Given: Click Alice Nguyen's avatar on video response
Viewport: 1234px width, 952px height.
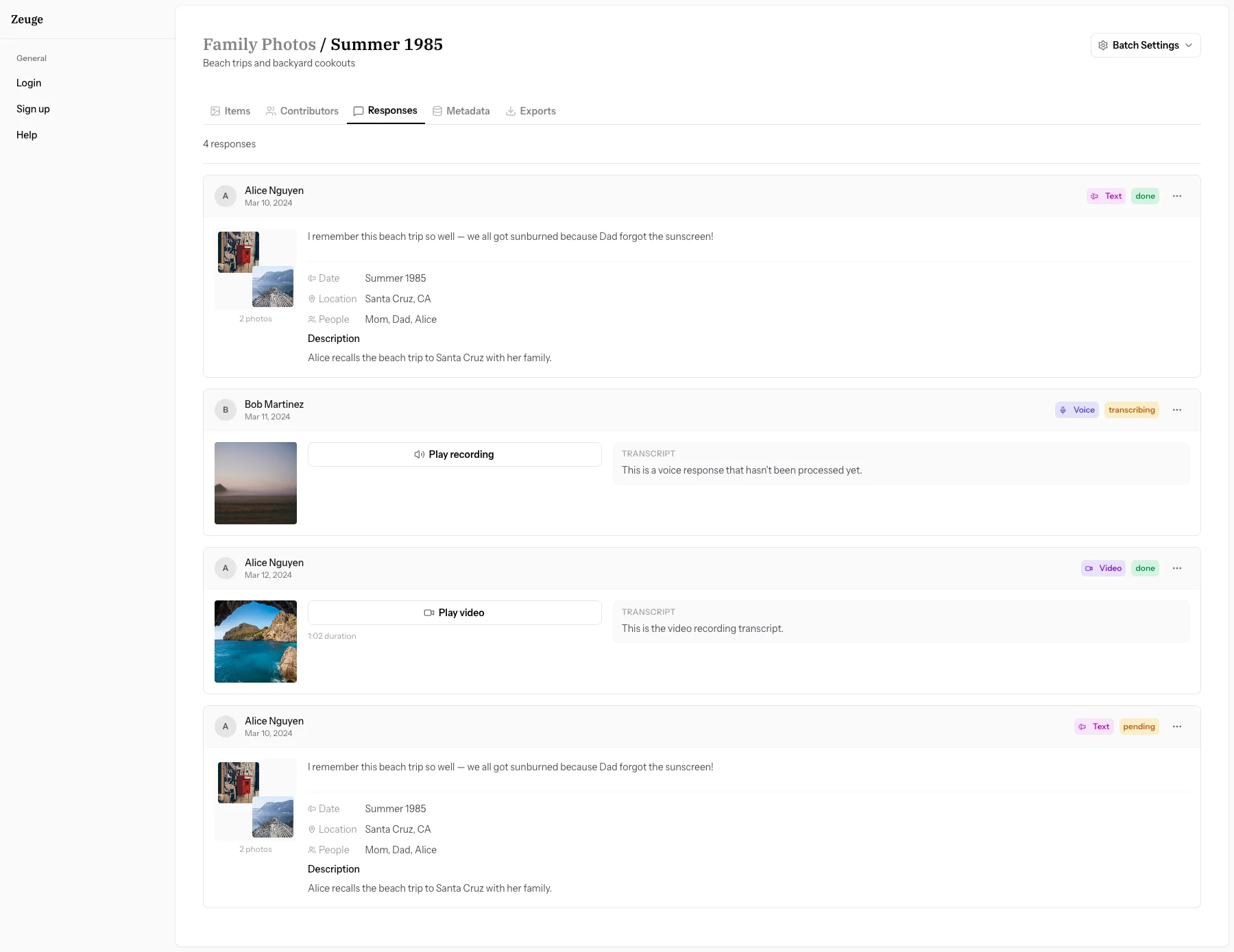Looking at the screenshot, I should pyautogui.click(x=226, y=568).
